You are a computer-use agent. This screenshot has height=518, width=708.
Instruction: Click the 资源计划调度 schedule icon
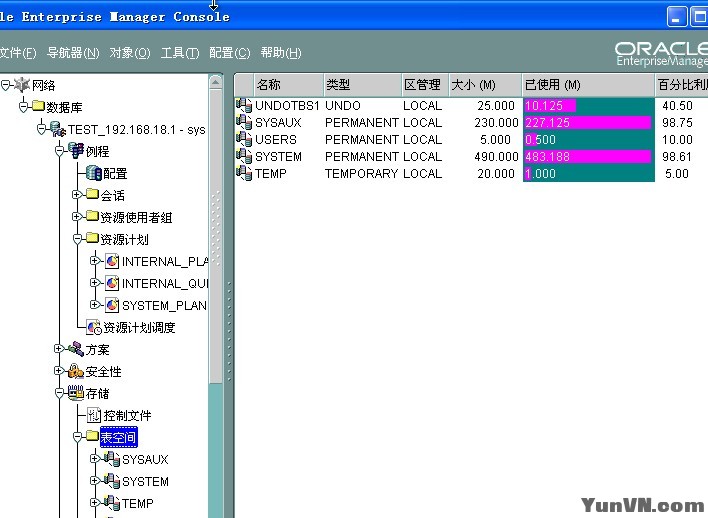click(x=94, y=327)
